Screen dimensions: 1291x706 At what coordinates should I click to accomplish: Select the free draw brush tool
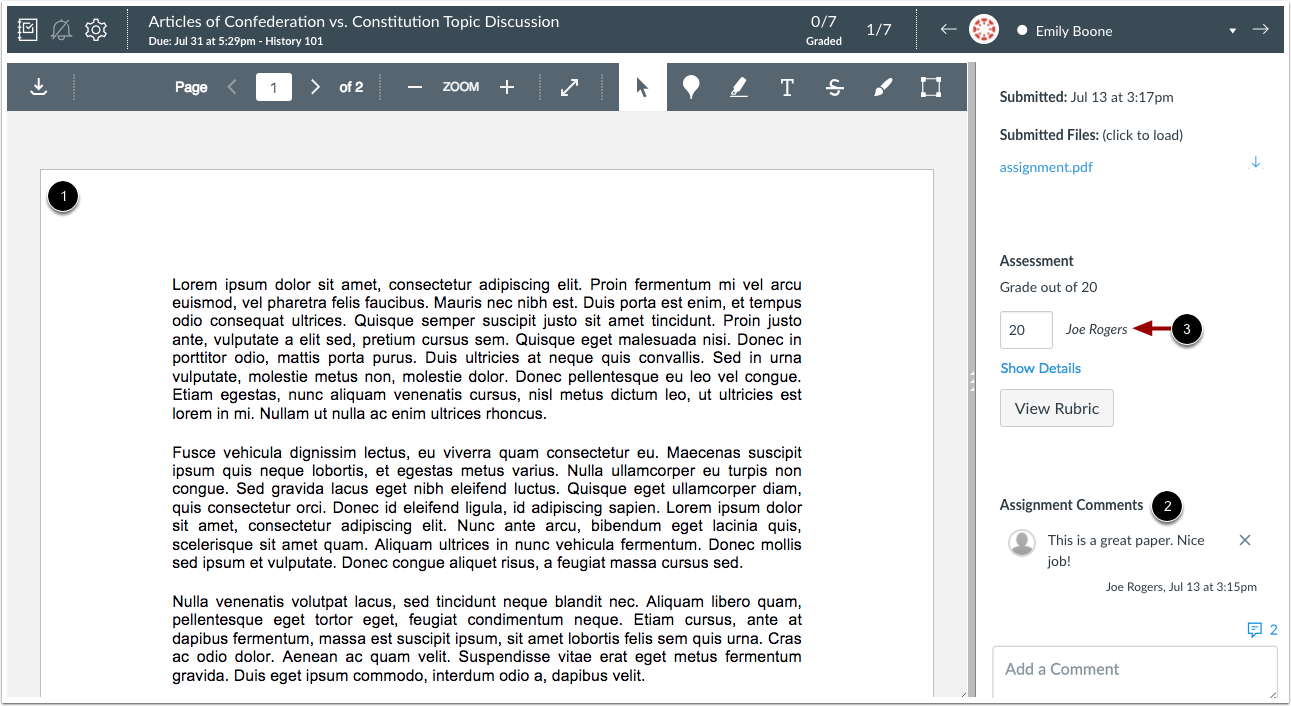(882, 87)
